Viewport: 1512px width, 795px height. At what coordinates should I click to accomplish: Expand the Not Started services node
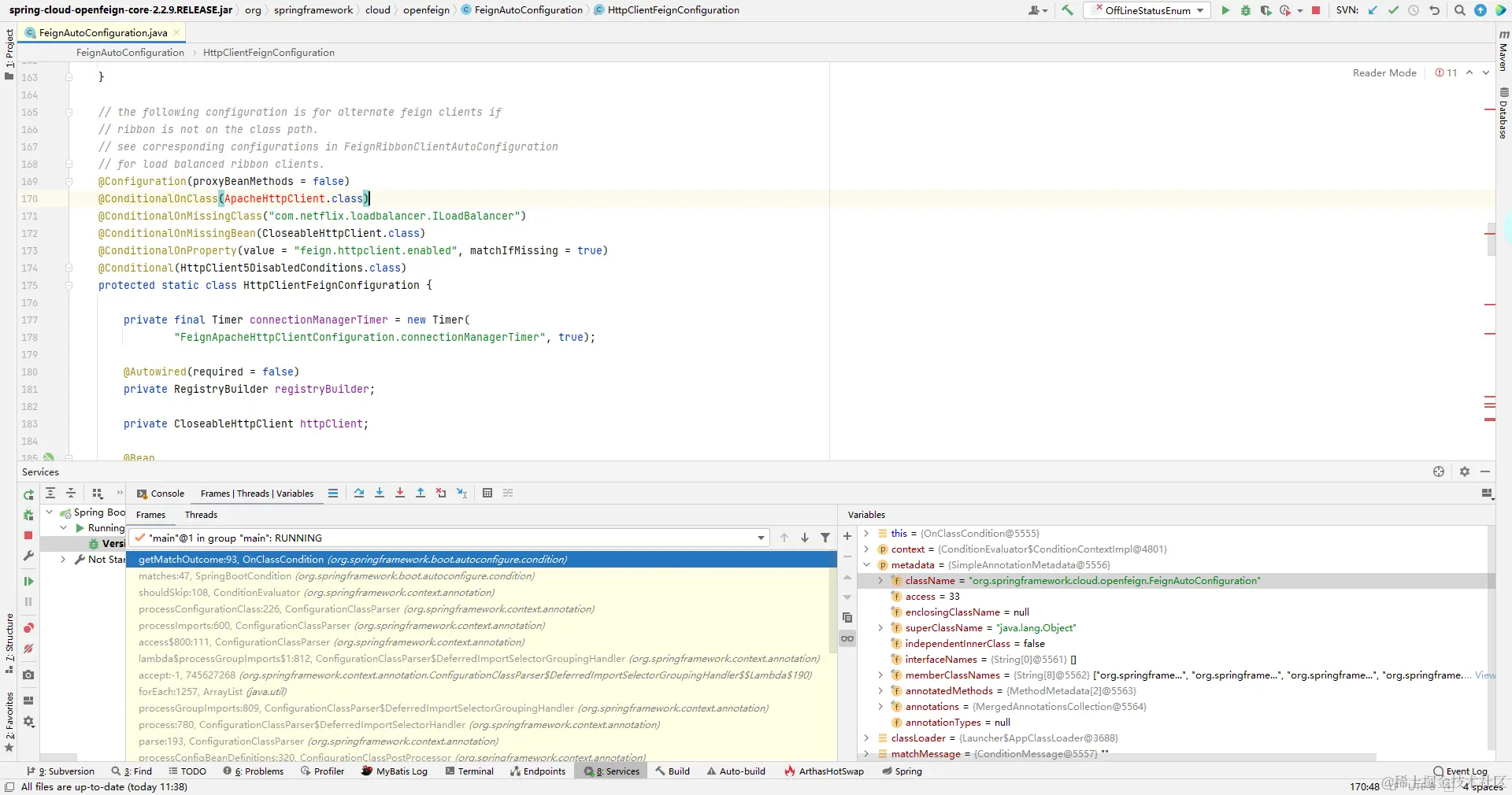pos(63,559)
